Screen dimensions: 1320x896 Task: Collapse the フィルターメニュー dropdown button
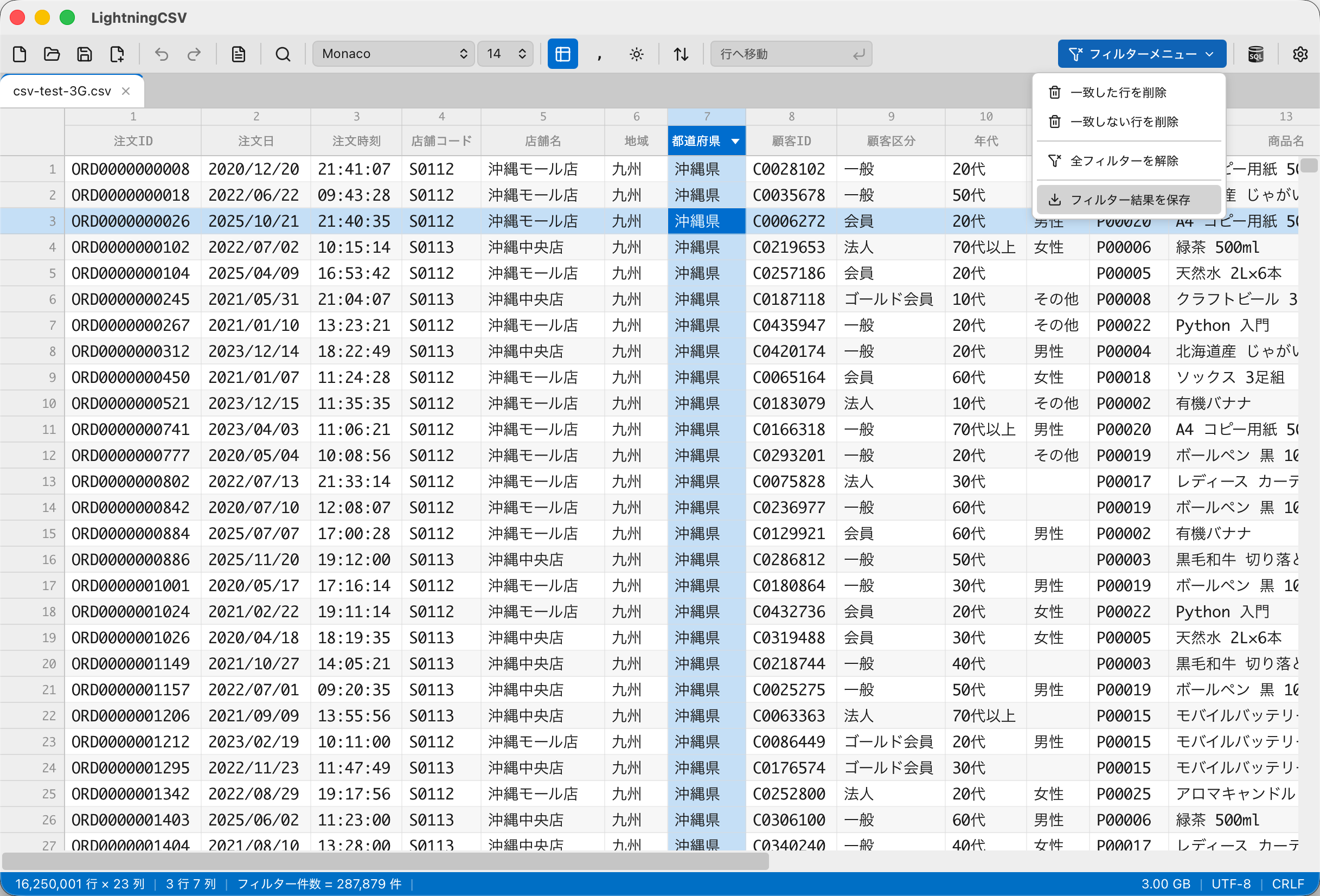click(1142, 54)
